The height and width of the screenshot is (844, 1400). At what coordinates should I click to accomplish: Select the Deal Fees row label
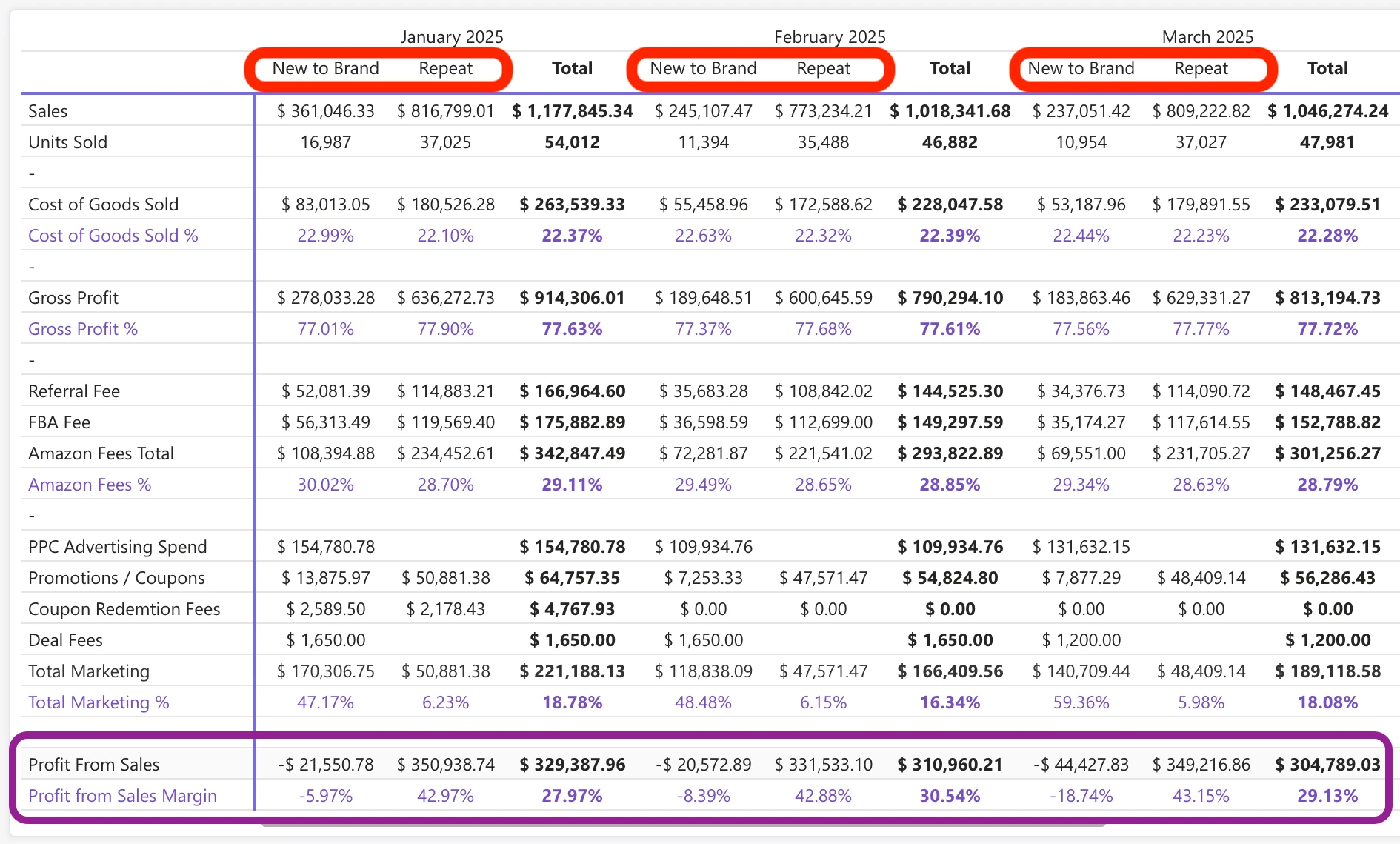pos(65,640)
